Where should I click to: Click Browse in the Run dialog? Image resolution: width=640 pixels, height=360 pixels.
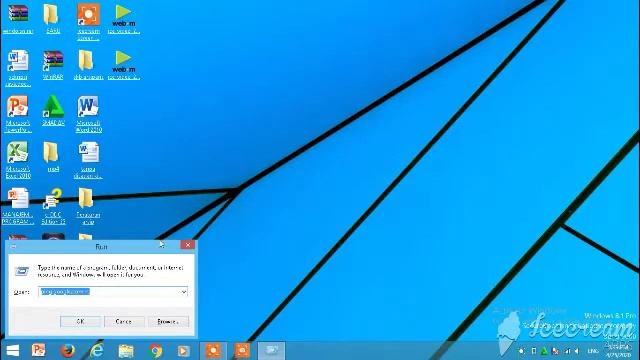(168, 322)
